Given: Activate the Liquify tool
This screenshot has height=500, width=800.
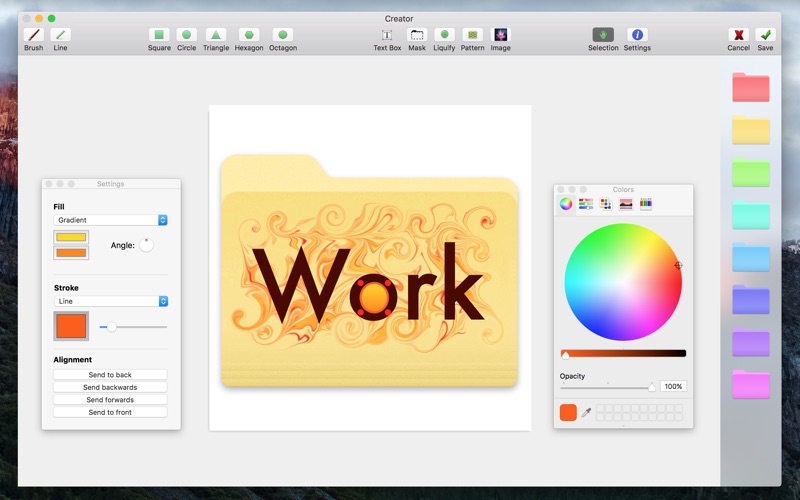Looking at the screenshot, I should (x=444, y=39).
